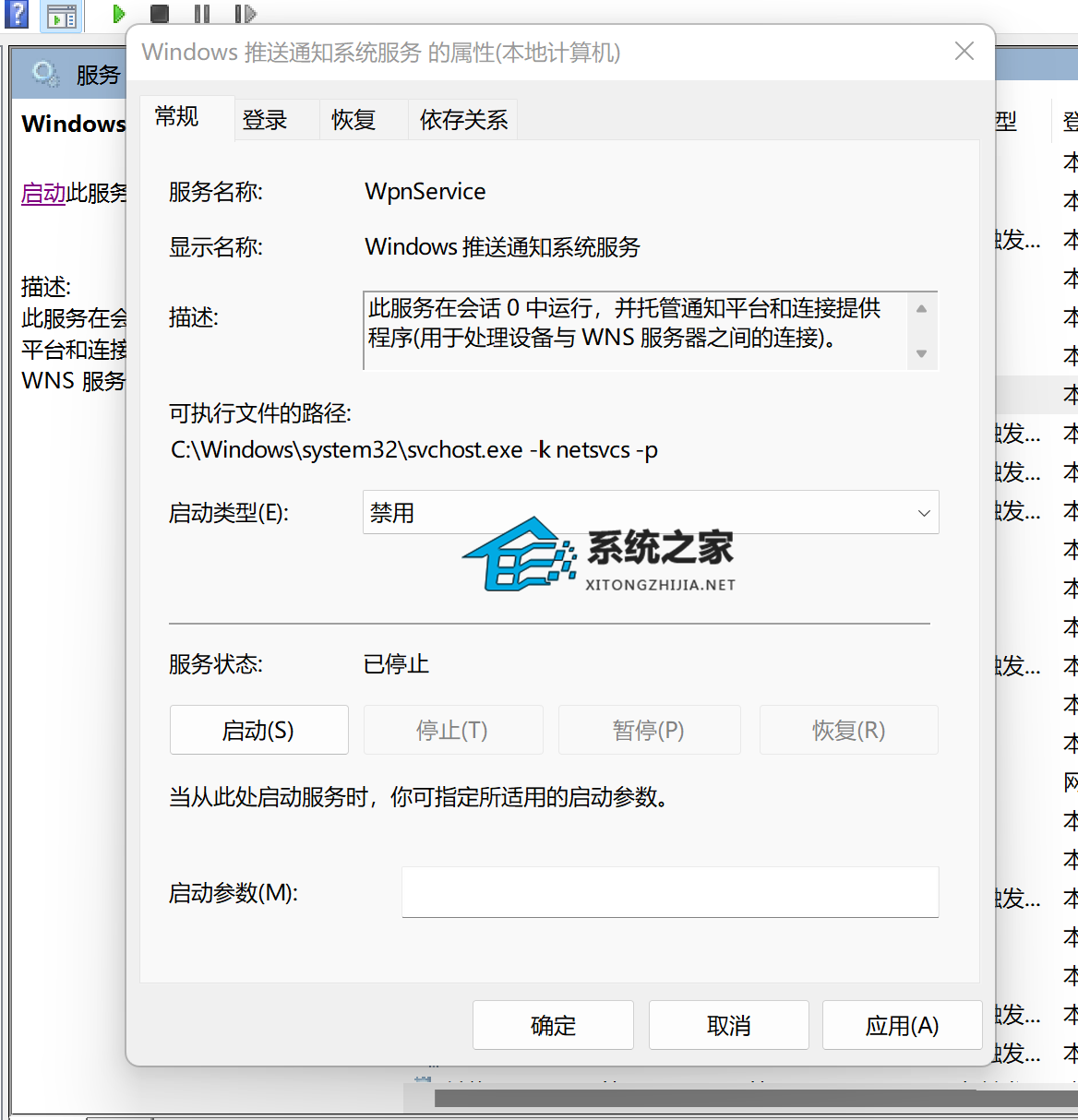
Task: Click the disabled 停止(T) button
Action: [x=453, y=730]
